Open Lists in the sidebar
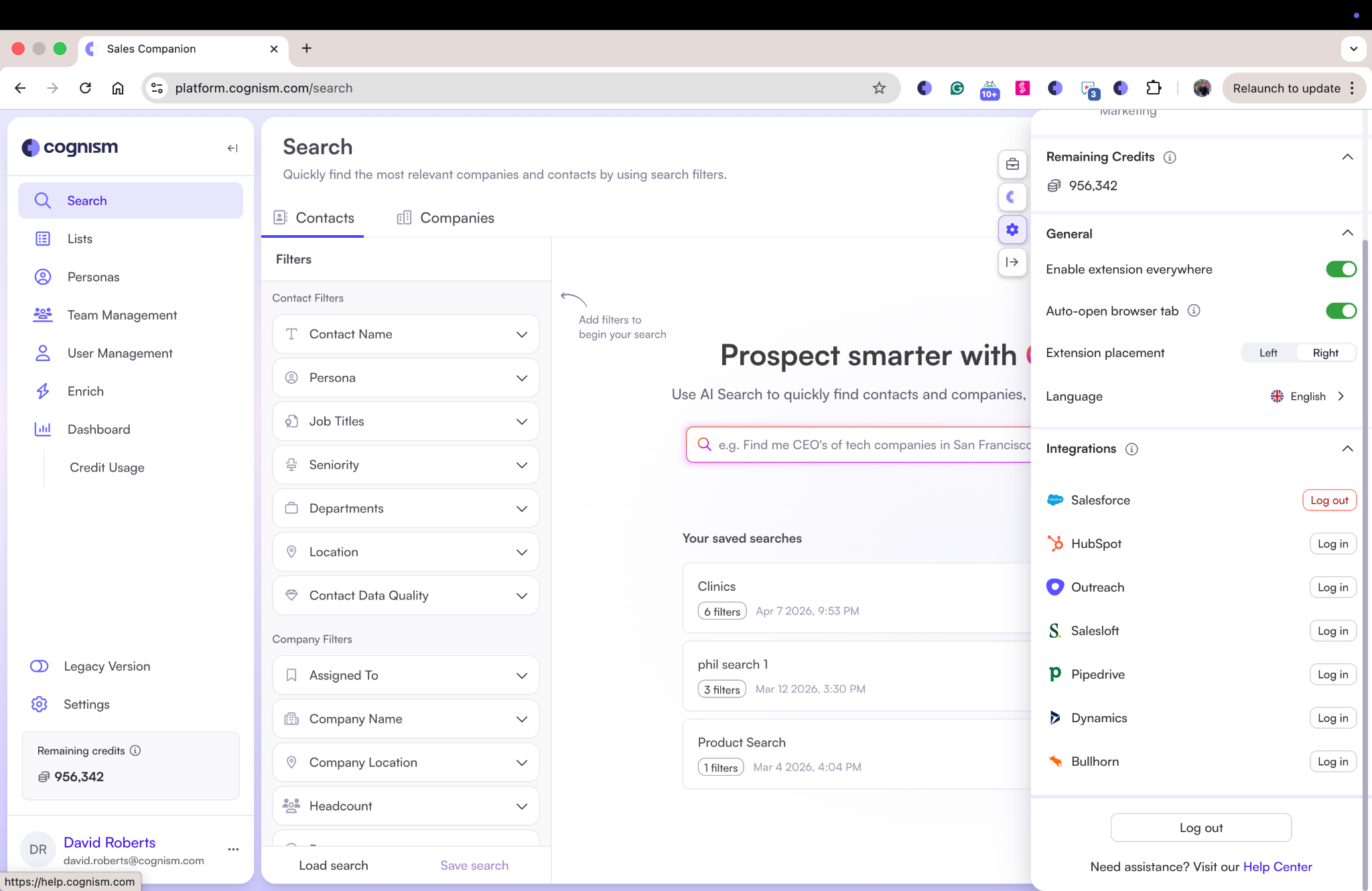 [x=80, y=239]
